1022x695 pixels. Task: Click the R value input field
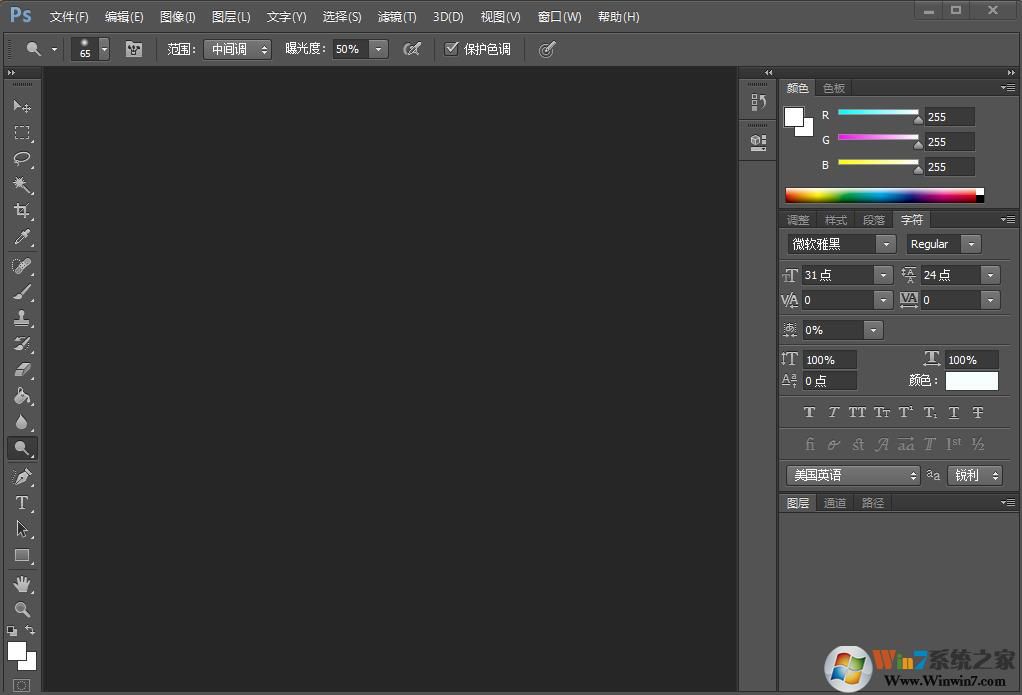click(x=948, y=116)
